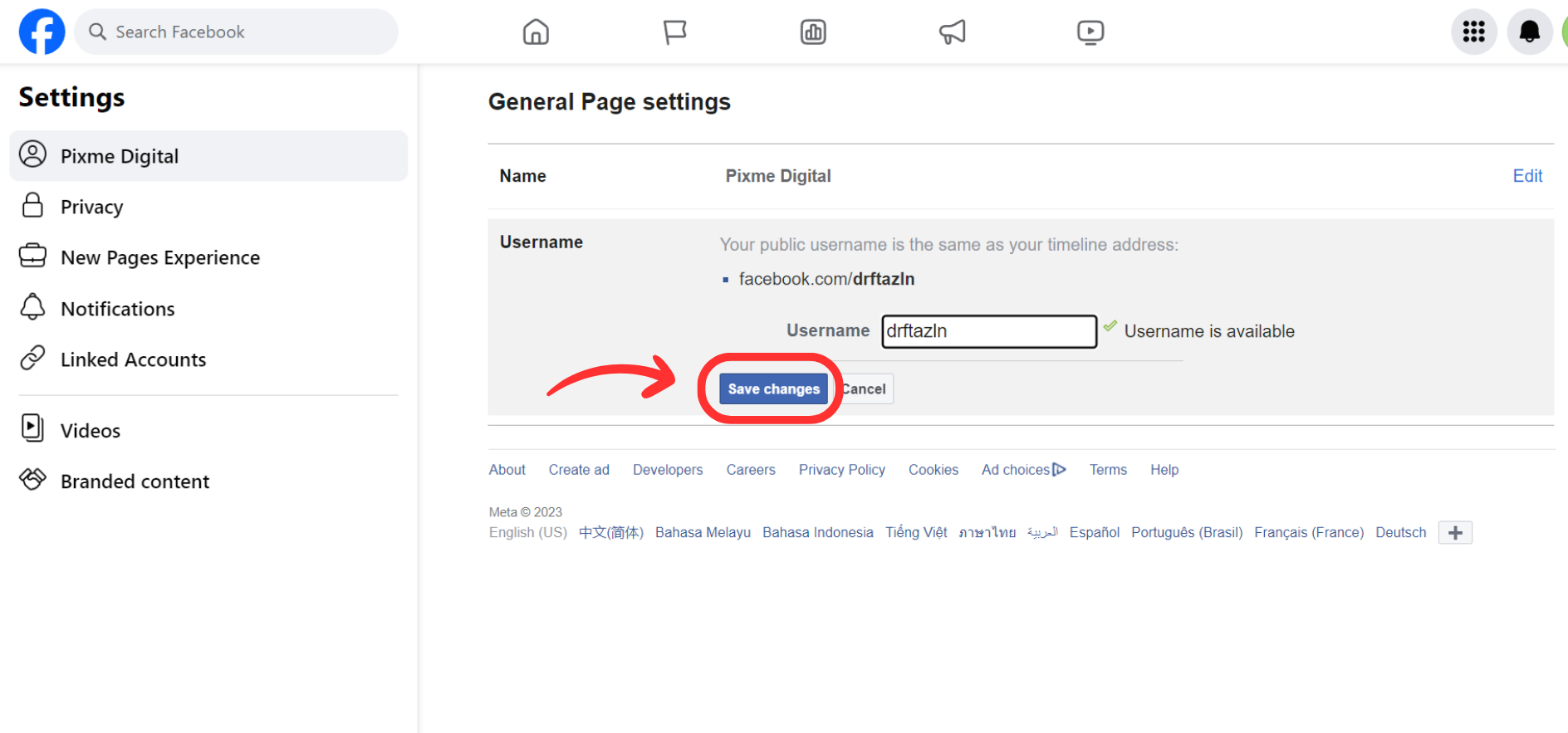The image size is (1568, 733).
Task: Click the Facebook logo icon
Action: pos(42,32)
